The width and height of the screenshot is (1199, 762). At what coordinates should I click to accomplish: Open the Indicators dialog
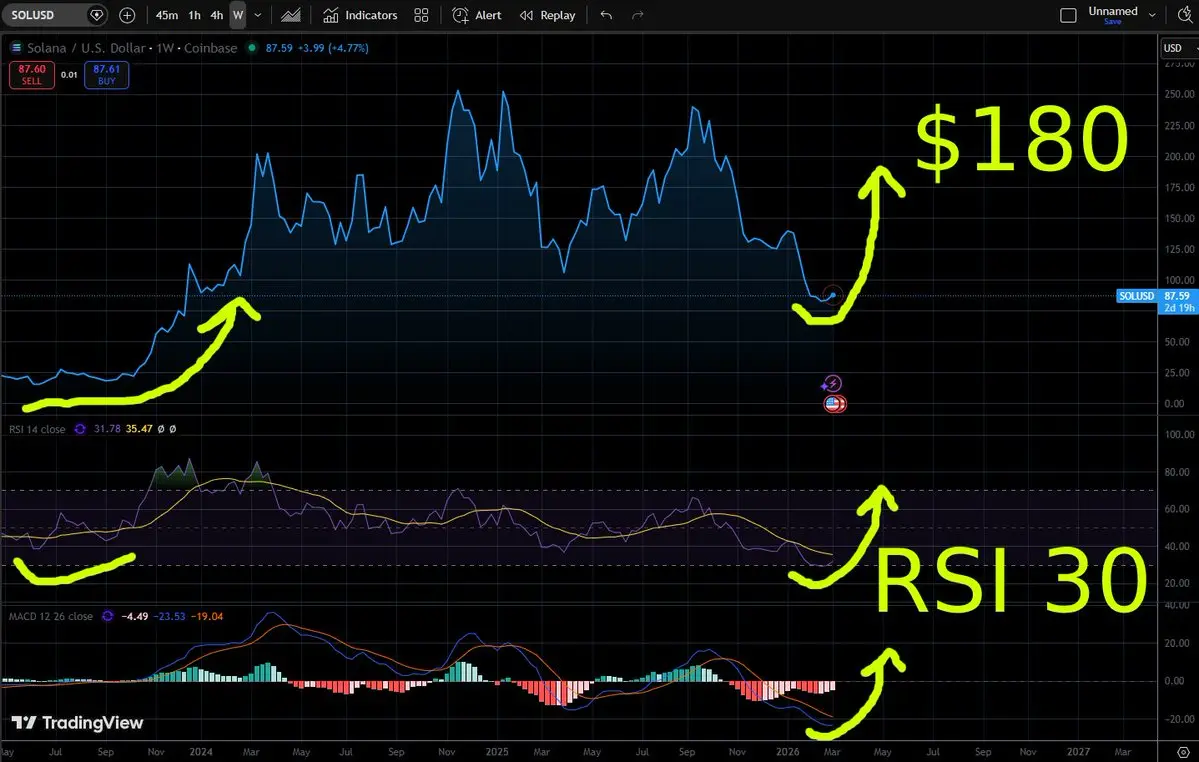coord(360,15)
